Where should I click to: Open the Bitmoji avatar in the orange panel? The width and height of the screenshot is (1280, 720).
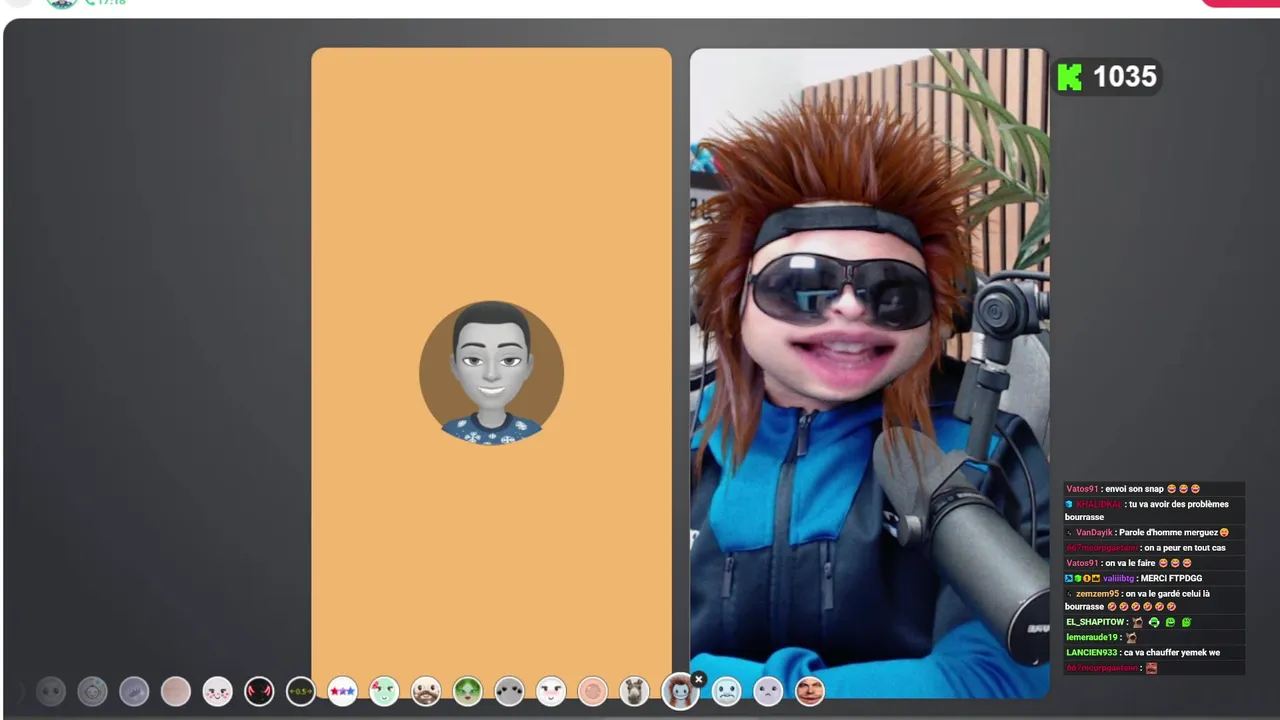point(491,372)
